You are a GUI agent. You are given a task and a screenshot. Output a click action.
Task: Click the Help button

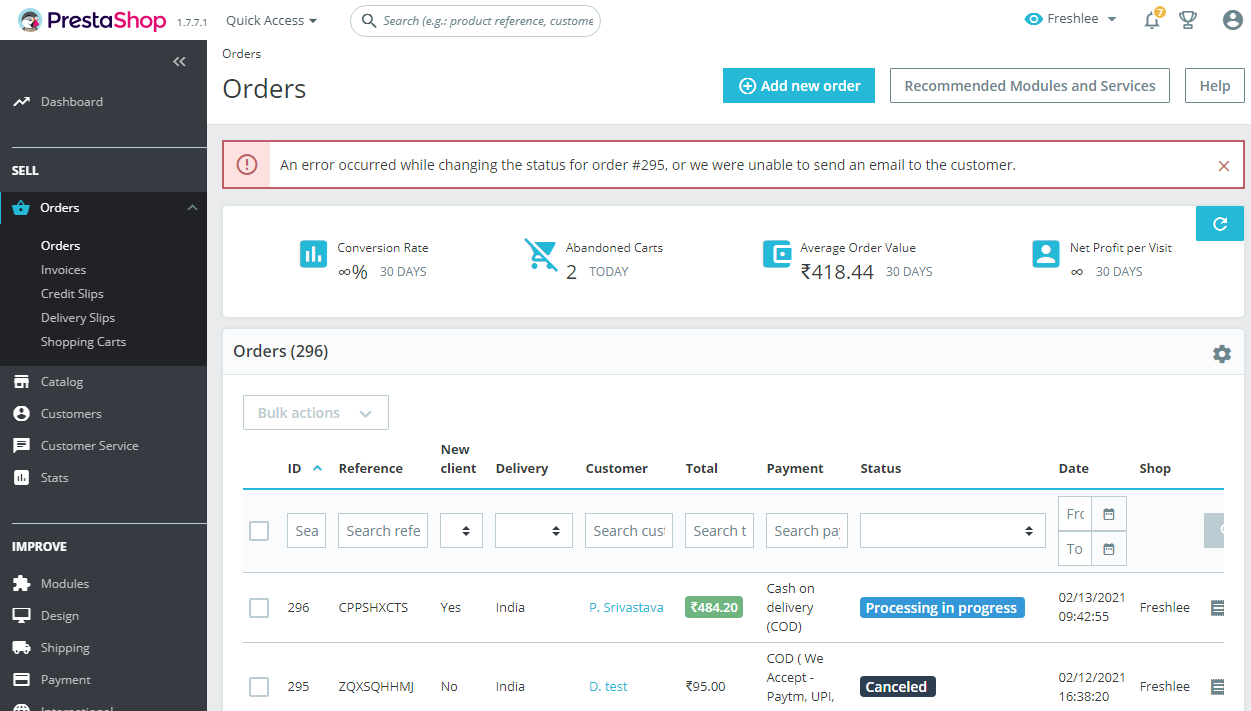click(x=1215, y=86)
